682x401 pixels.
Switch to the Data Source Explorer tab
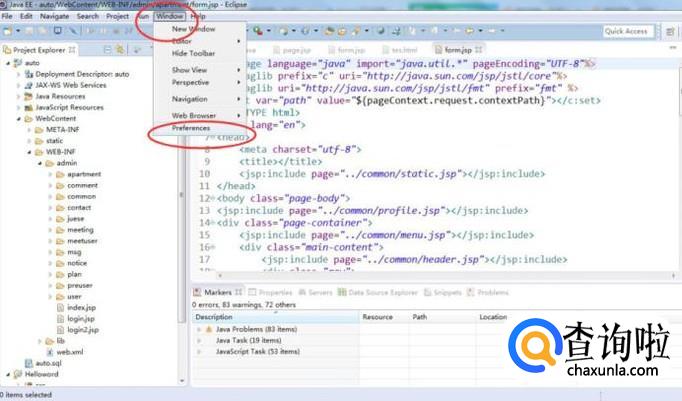(382, 293)
